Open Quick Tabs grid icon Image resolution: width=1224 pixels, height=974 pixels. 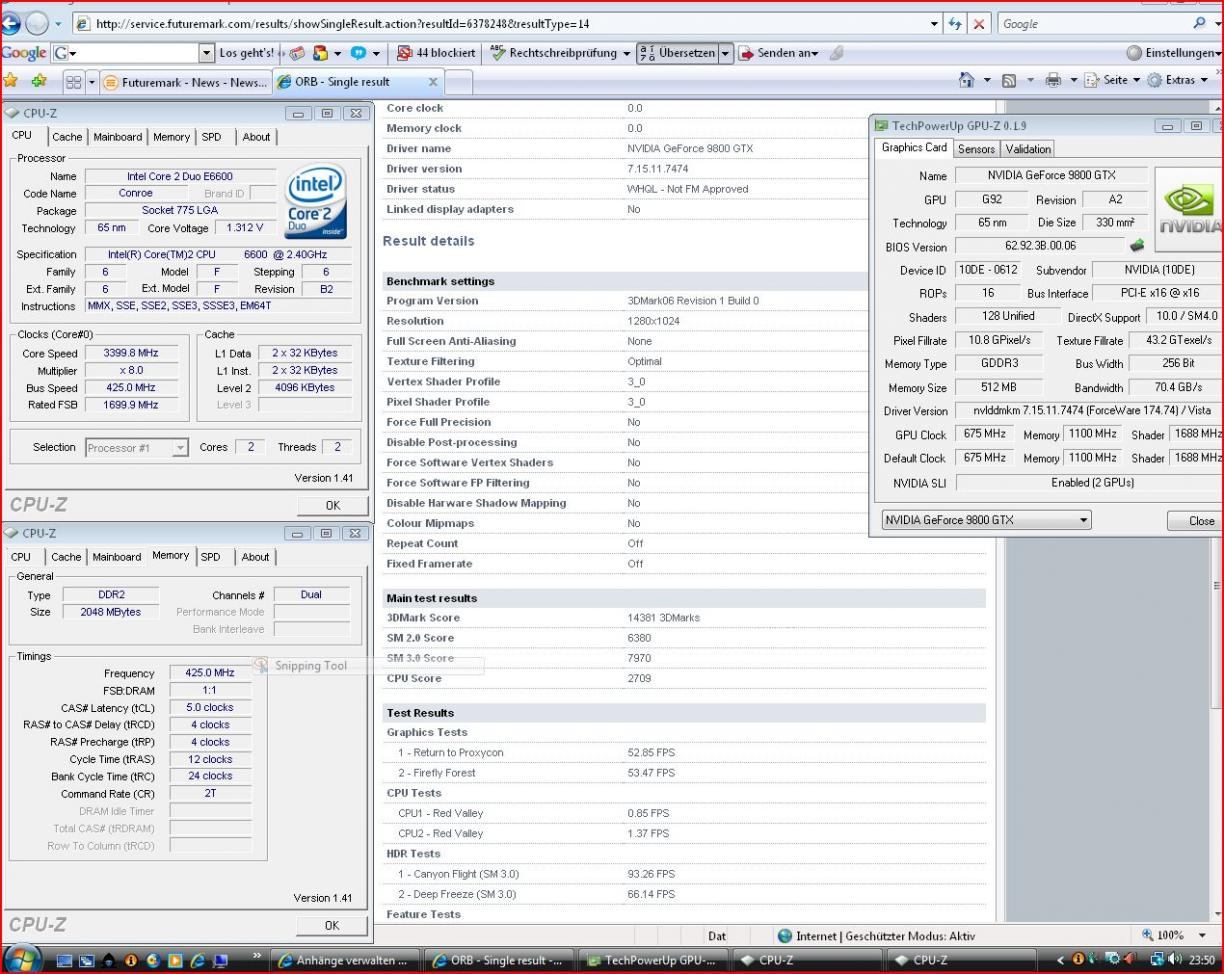[75, 82]
